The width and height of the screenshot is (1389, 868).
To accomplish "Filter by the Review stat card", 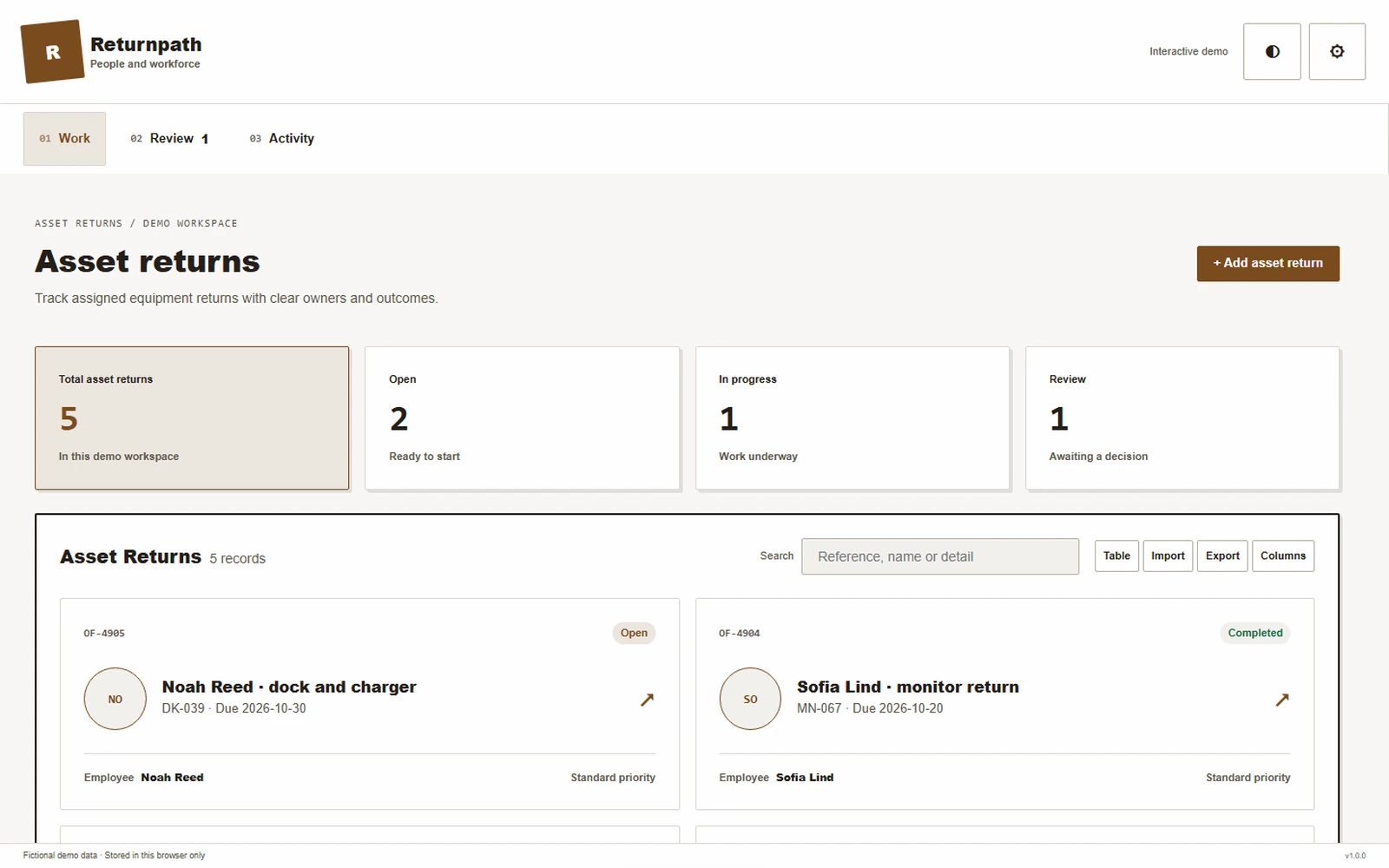I will pyautogui.click(x=1182, y=418).
